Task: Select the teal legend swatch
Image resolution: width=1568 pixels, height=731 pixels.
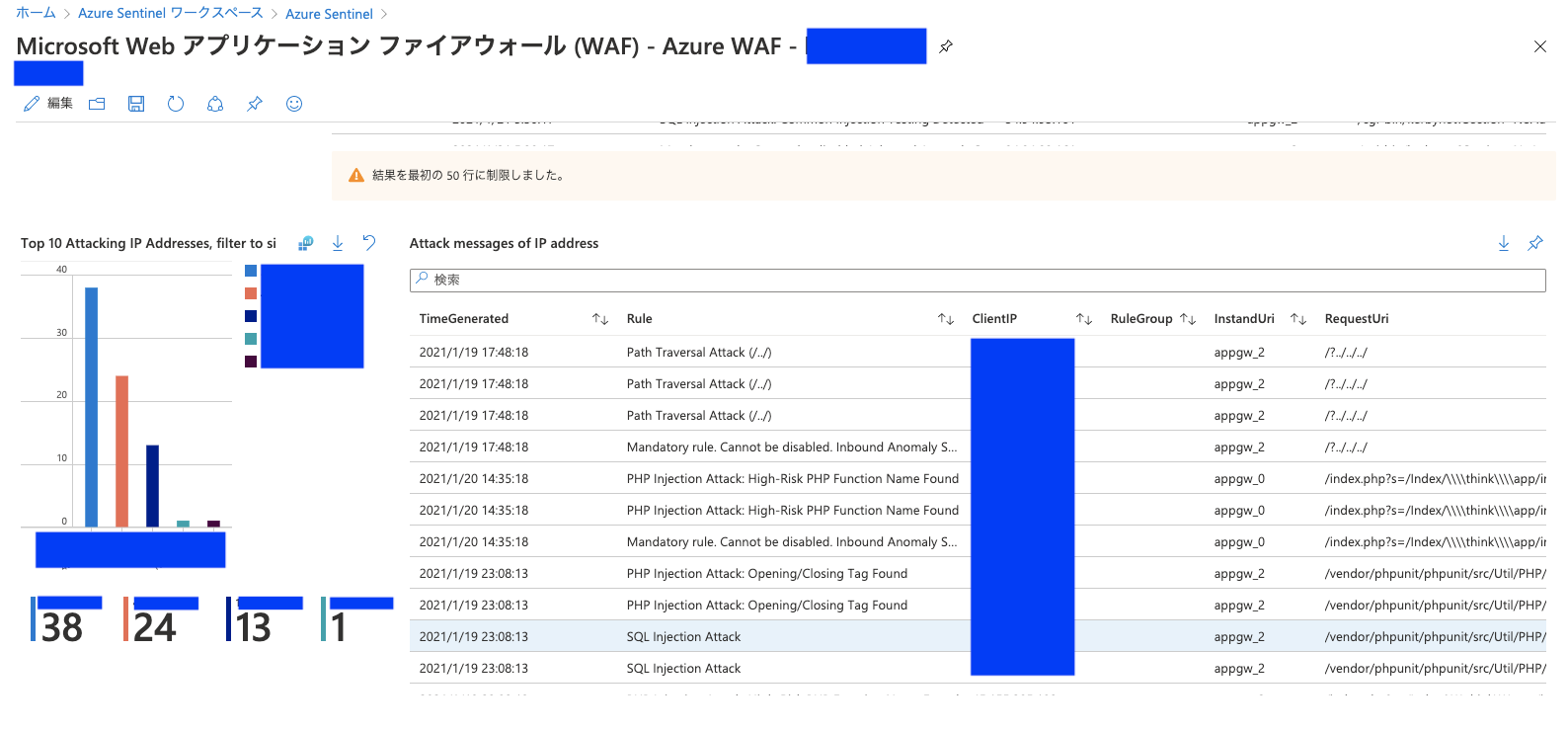Action: 251,339
